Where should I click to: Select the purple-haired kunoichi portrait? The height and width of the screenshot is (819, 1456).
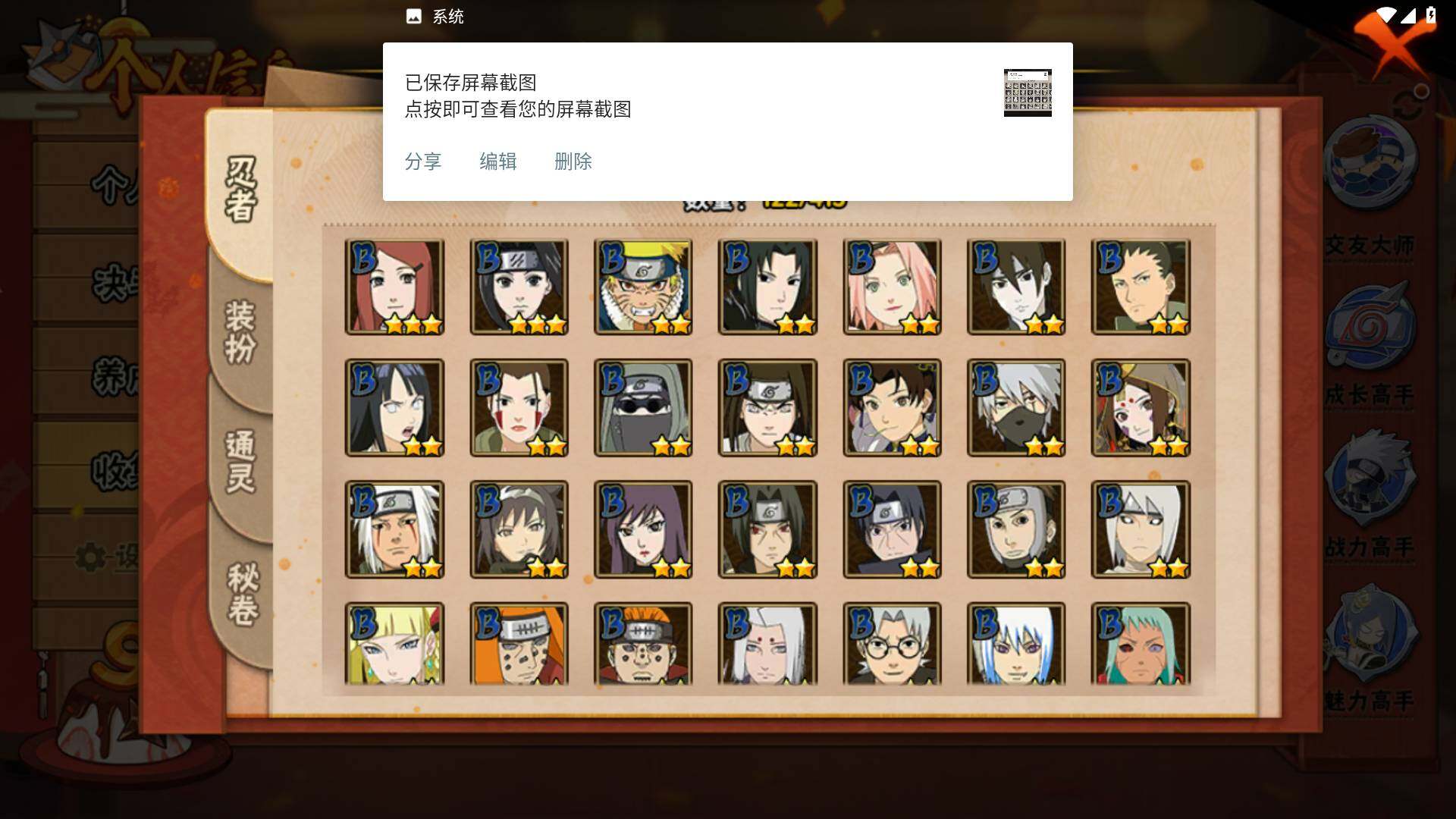click(x=643, y=529)
